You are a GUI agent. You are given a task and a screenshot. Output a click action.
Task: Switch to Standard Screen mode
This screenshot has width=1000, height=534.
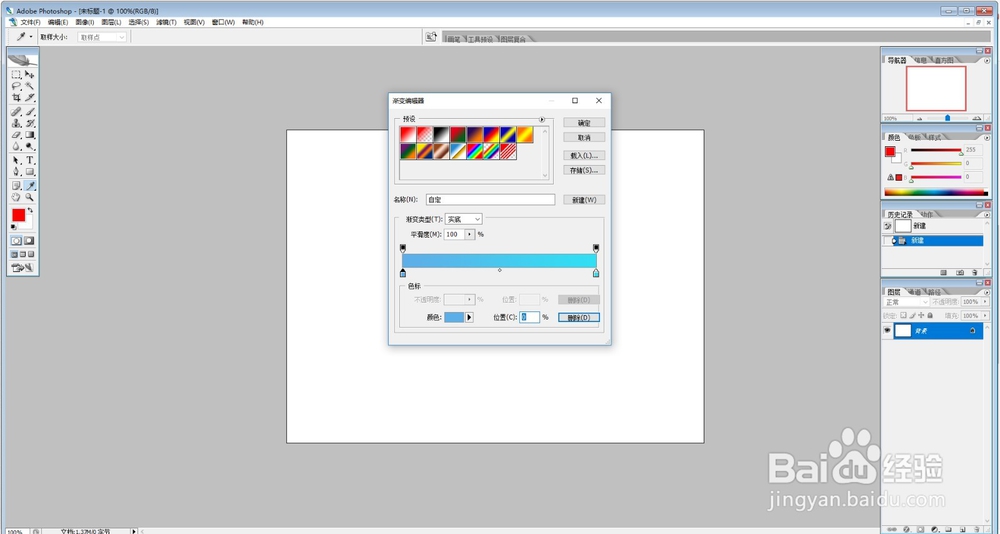(15, 254)
